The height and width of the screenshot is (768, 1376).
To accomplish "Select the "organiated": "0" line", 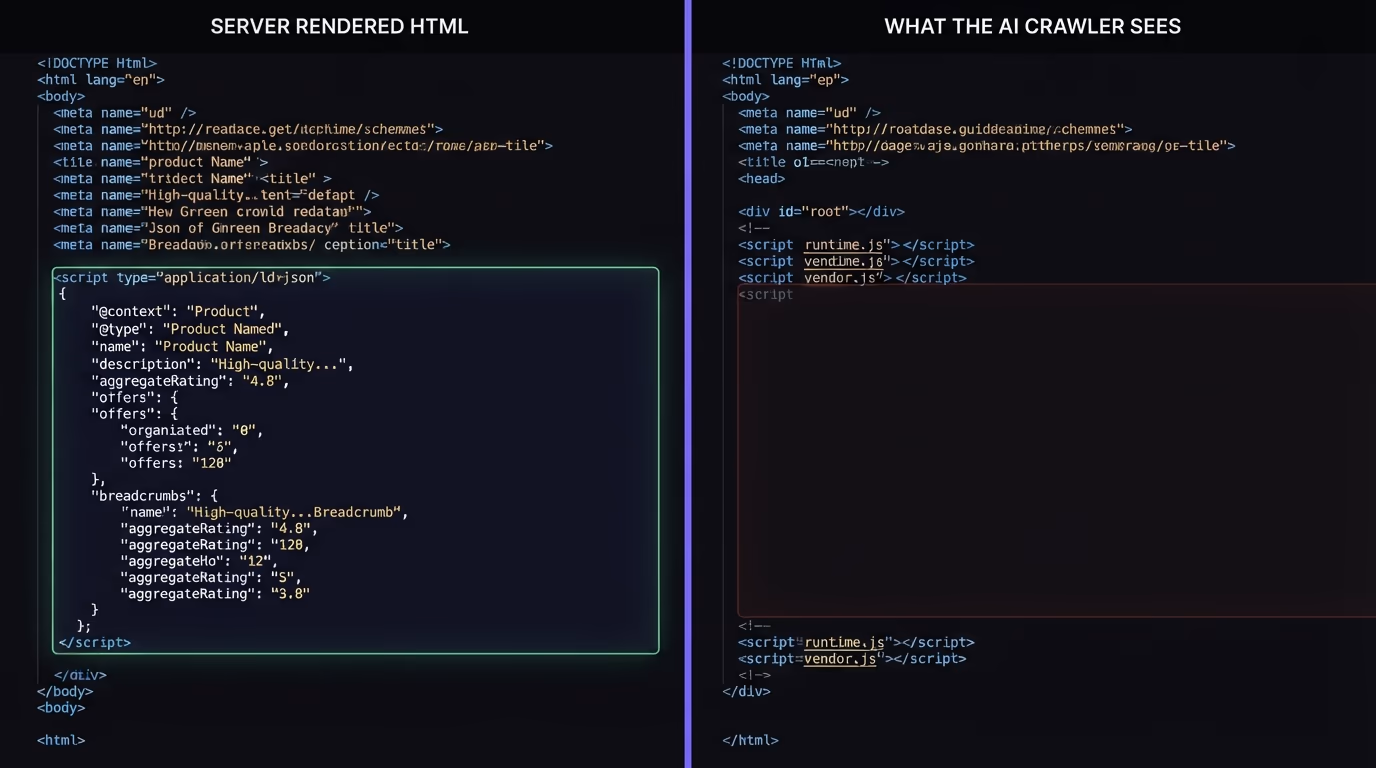I will (191, 430).
